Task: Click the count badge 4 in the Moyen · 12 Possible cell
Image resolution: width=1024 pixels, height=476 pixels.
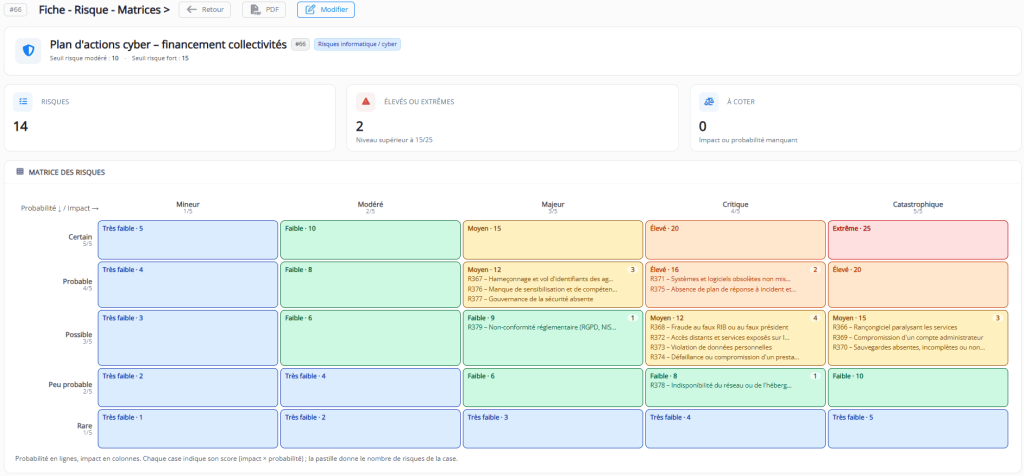Action: coord(814,318)
